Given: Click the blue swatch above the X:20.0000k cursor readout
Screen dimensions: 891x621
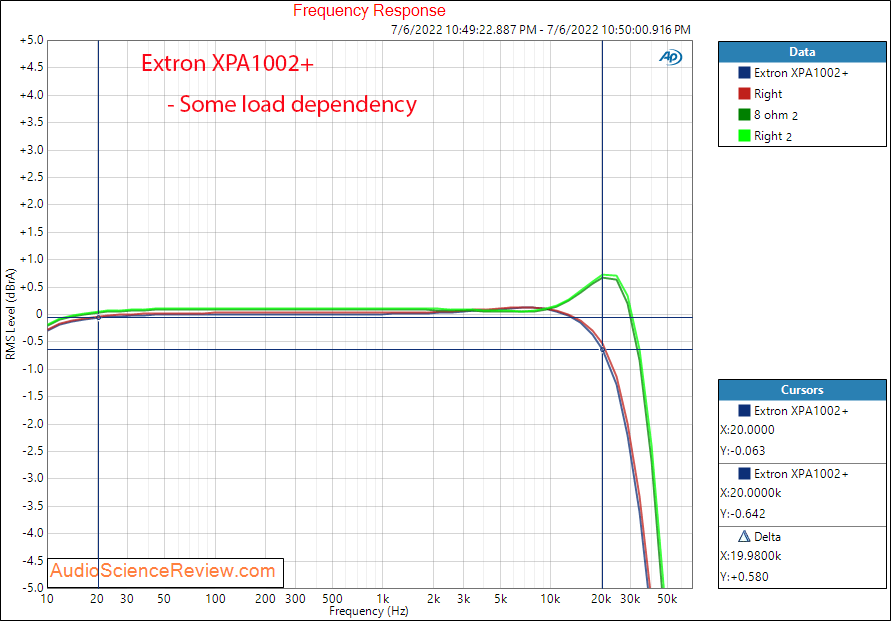Looking at the screenshot, I should tap(744, 474).
